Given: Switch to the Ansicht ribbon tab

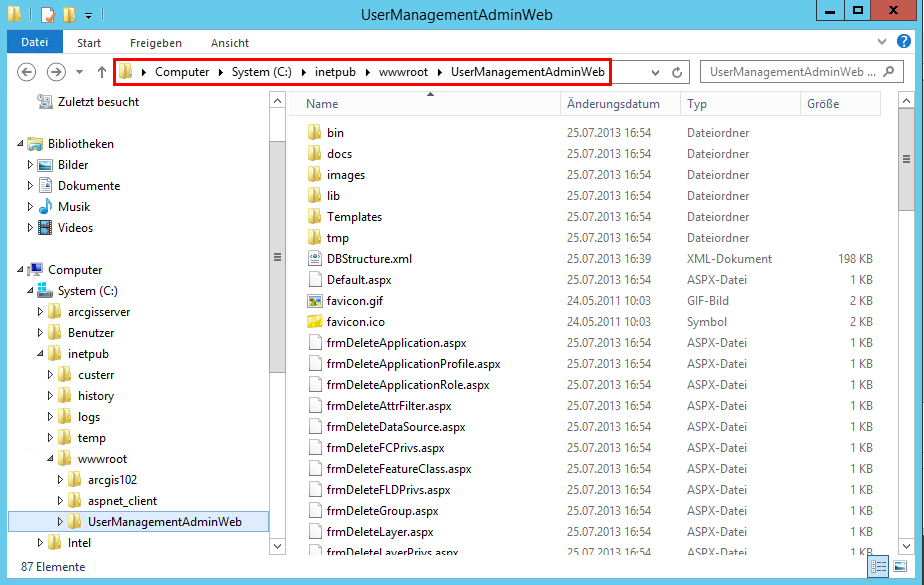Looking at the screenshot, I should click(x=229, y=43).
